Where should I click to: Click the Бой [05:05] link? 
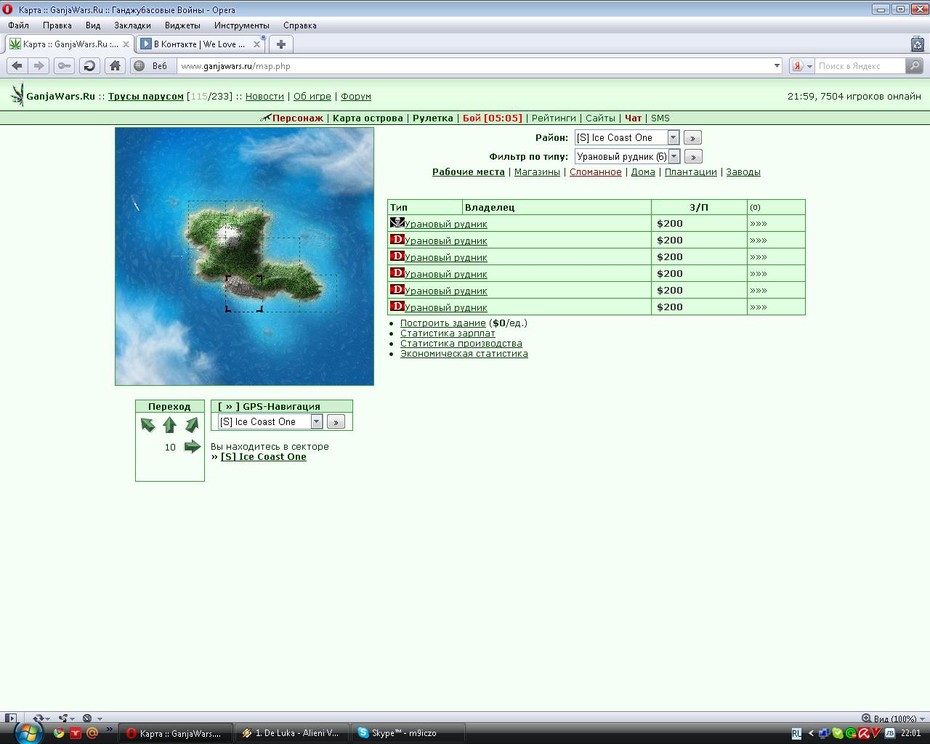(492, 118)
